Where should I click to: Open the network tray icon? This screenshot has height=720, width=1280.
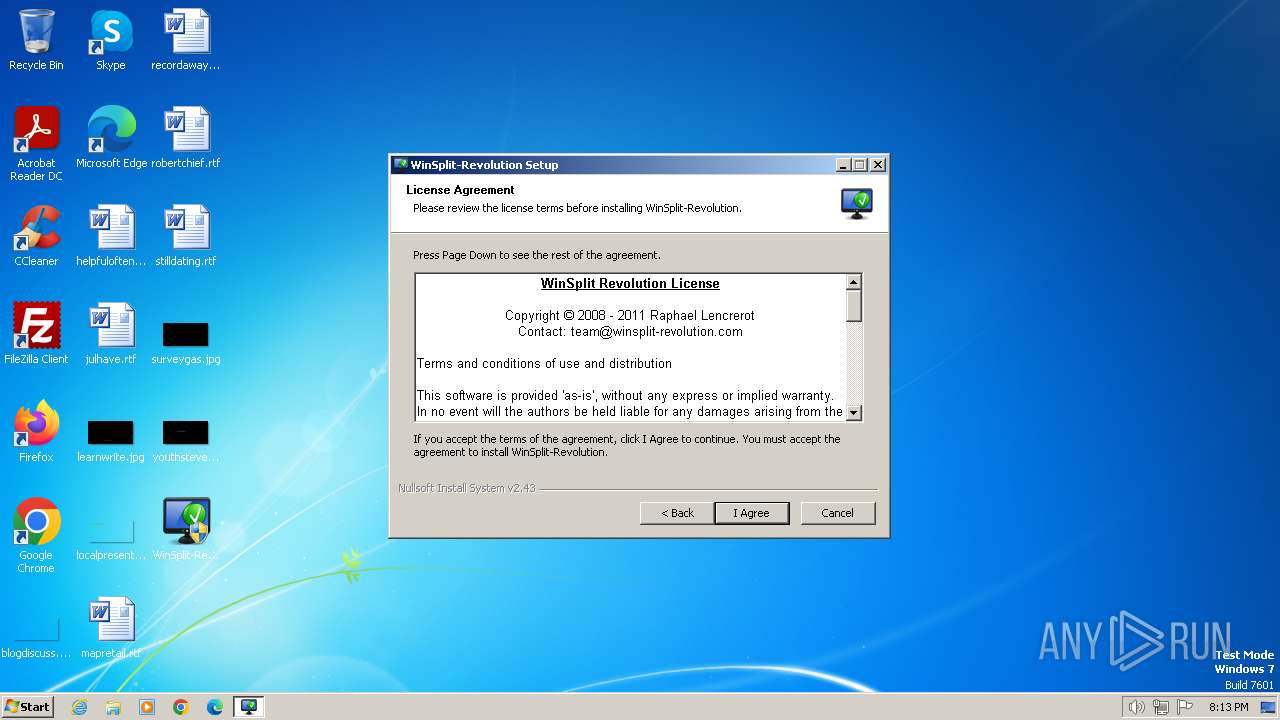(x=1161, y=707)
